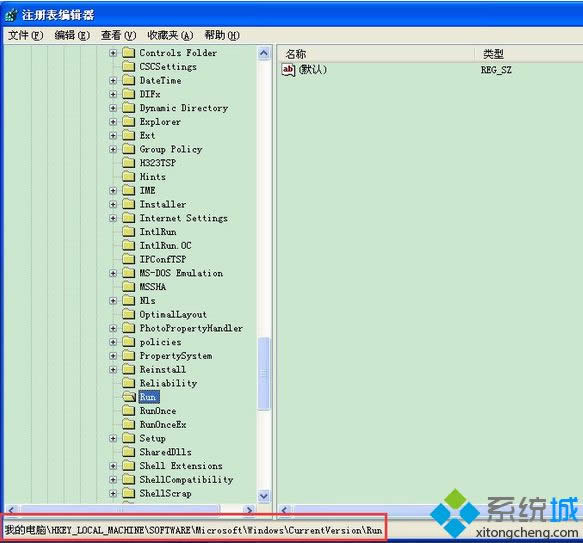Click the tree scroll up arrow
Image resolution: width=583 pixels, height=543 pixels.
[x=264, y=53]
